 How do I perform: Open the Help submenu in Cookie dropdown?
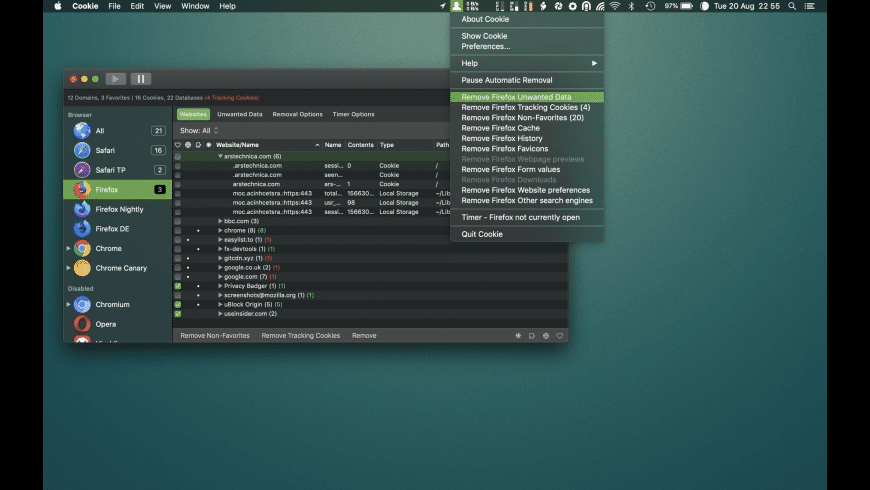tap(527, 63)
